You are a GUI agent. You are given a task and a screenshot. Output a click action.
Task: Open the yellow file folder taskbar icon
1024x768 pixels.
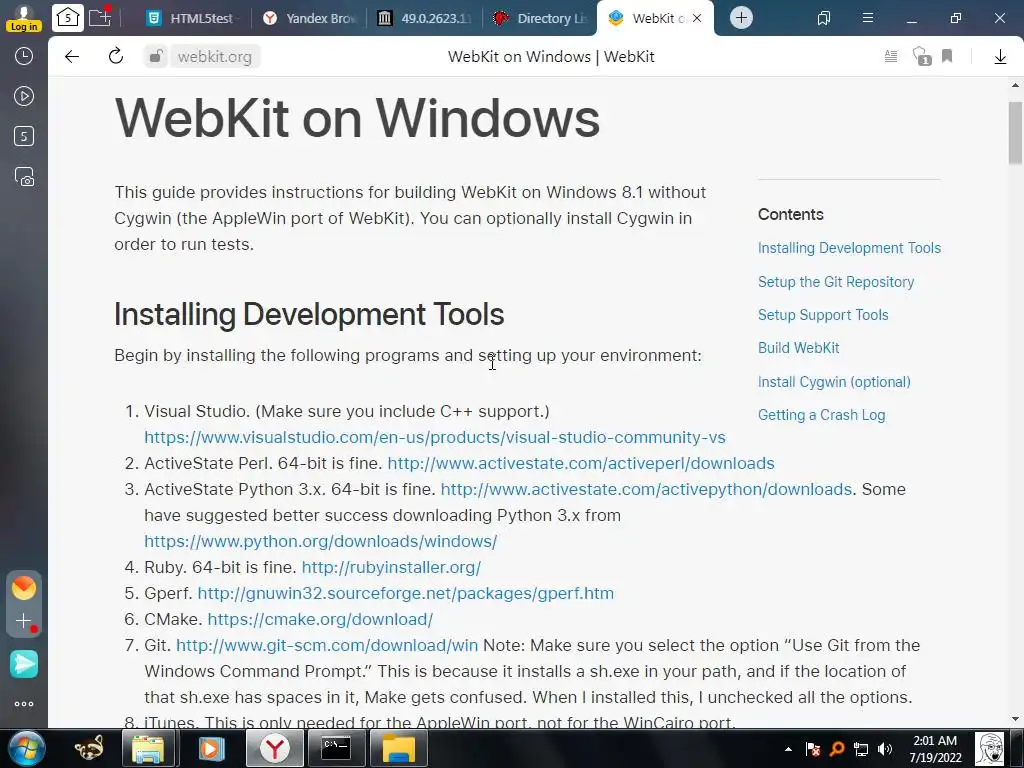[398, 748]
